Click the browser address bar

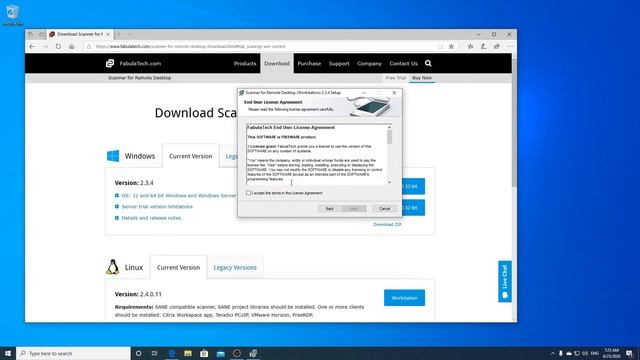click(x=261, y=47)
